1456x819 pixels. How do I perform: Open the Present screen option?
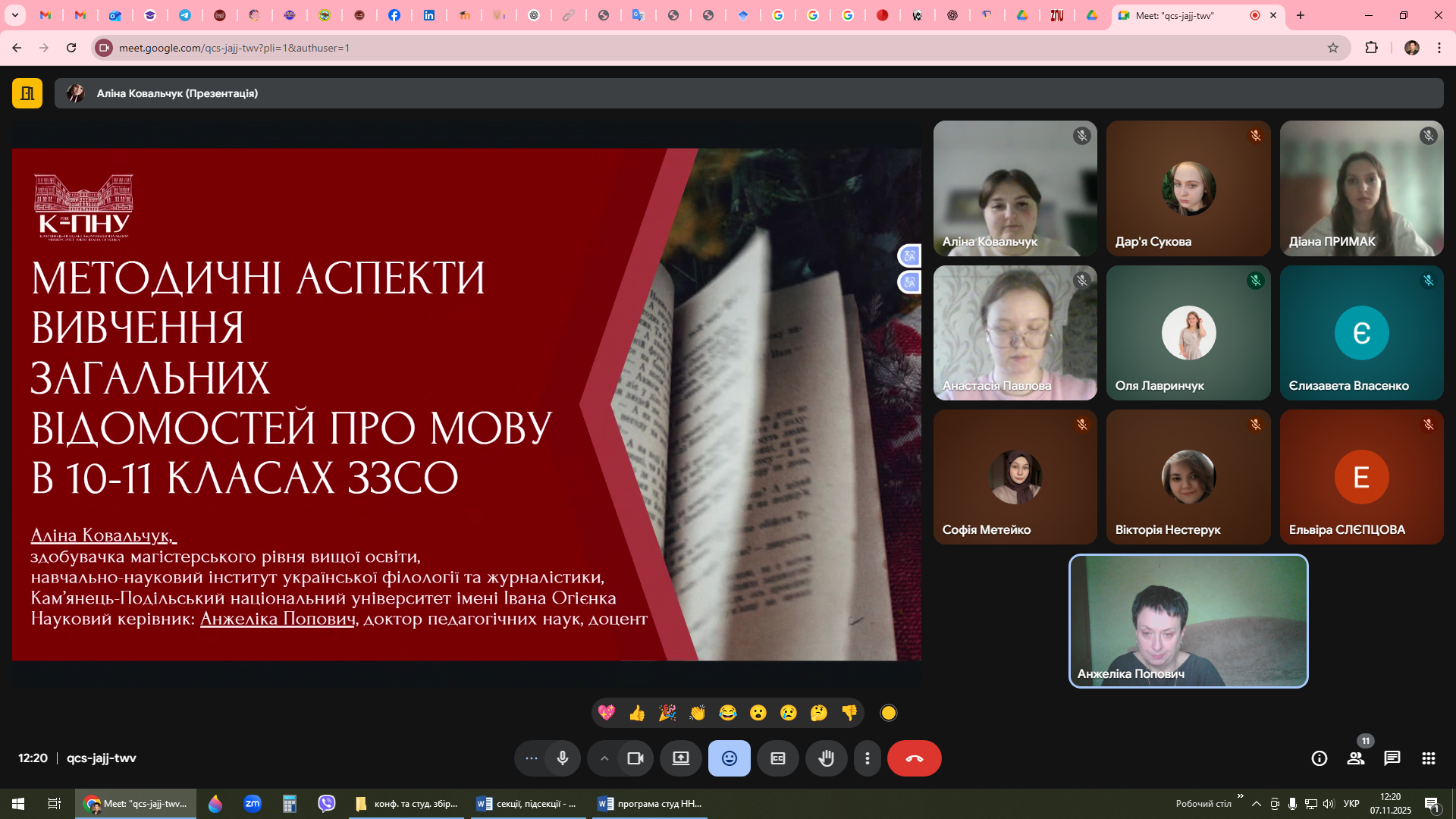pyautogui.click(x=680, y=758)
